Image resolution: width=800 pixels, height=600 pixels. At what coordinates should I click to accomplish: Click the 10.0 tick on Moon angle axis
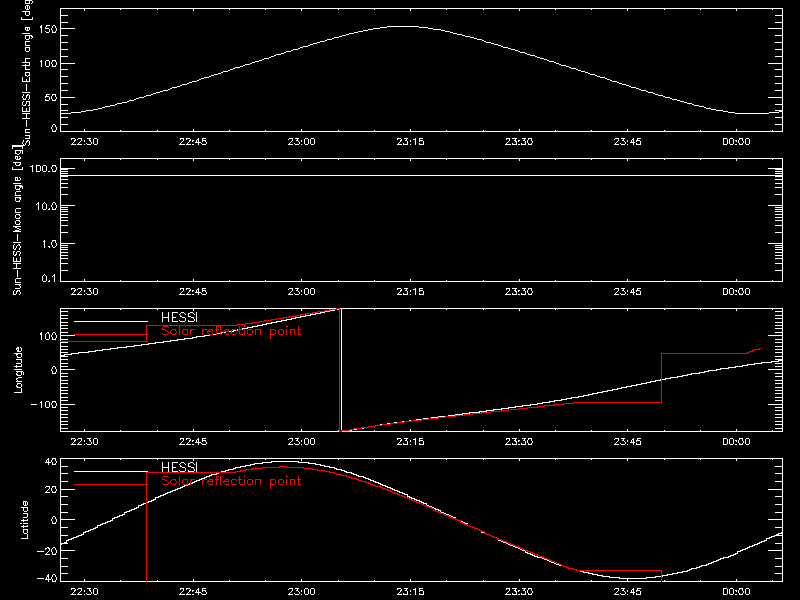point(46,206)
